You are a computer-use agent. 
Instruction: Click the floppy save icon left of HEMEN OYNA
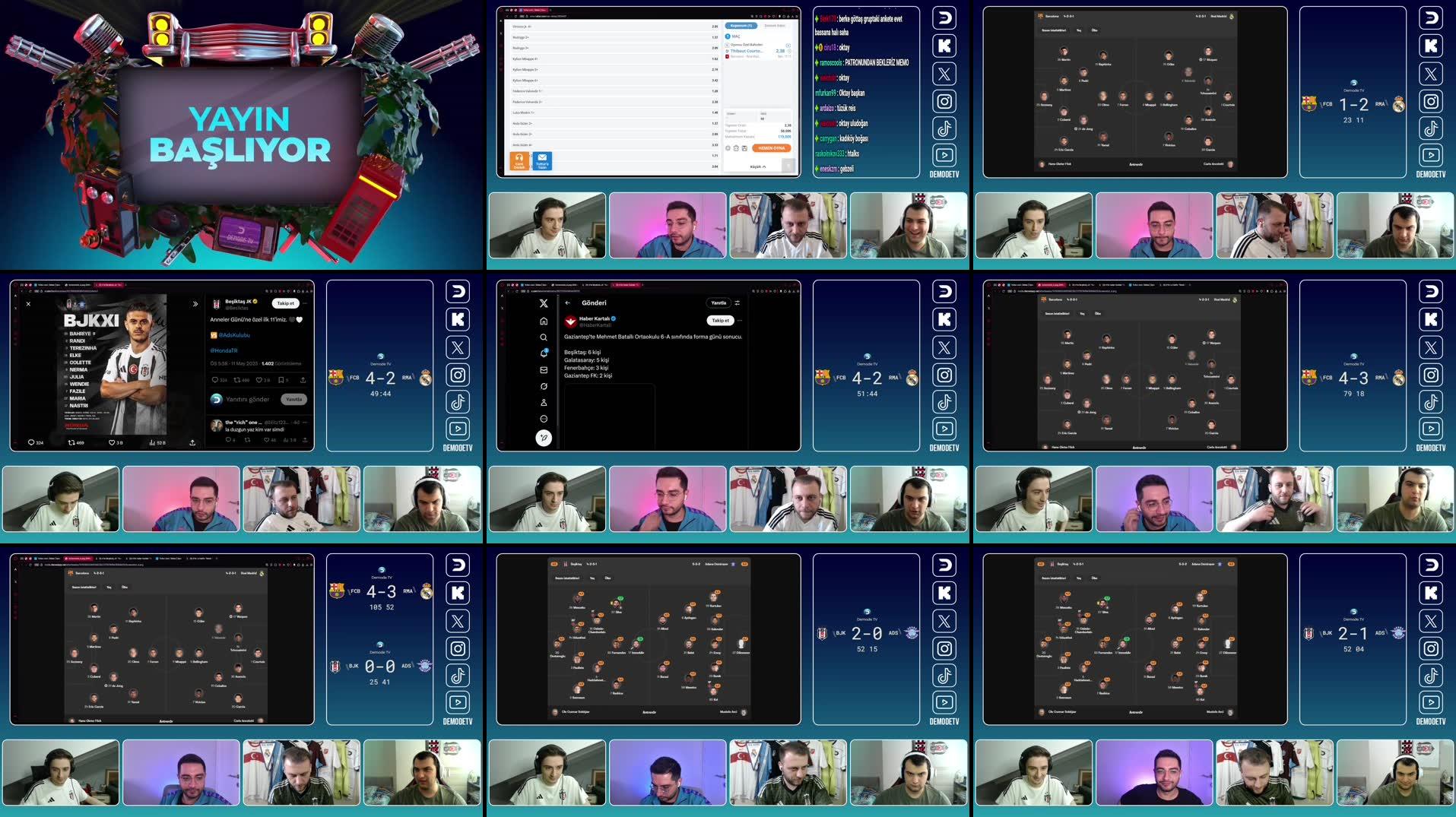click(x=744, y=148)
